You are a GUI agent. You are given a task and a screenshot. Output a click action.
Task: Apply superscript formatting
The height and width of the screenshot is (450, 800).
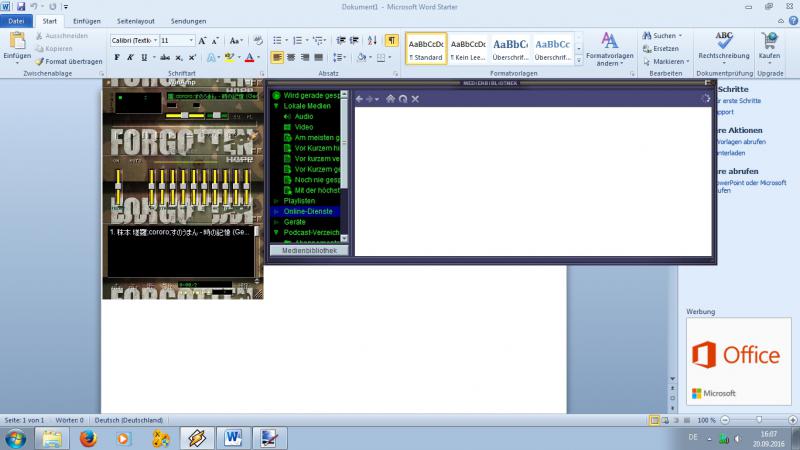coord(192,58)
